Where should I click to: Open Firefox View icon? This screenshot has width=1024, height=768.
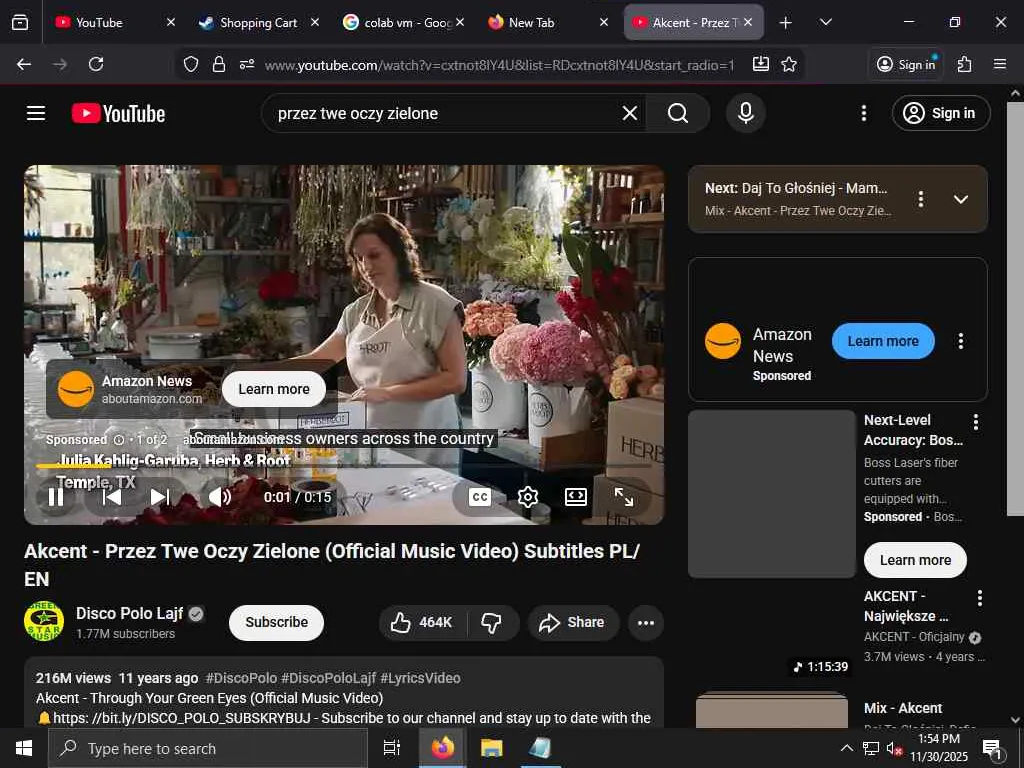[20, 22]
